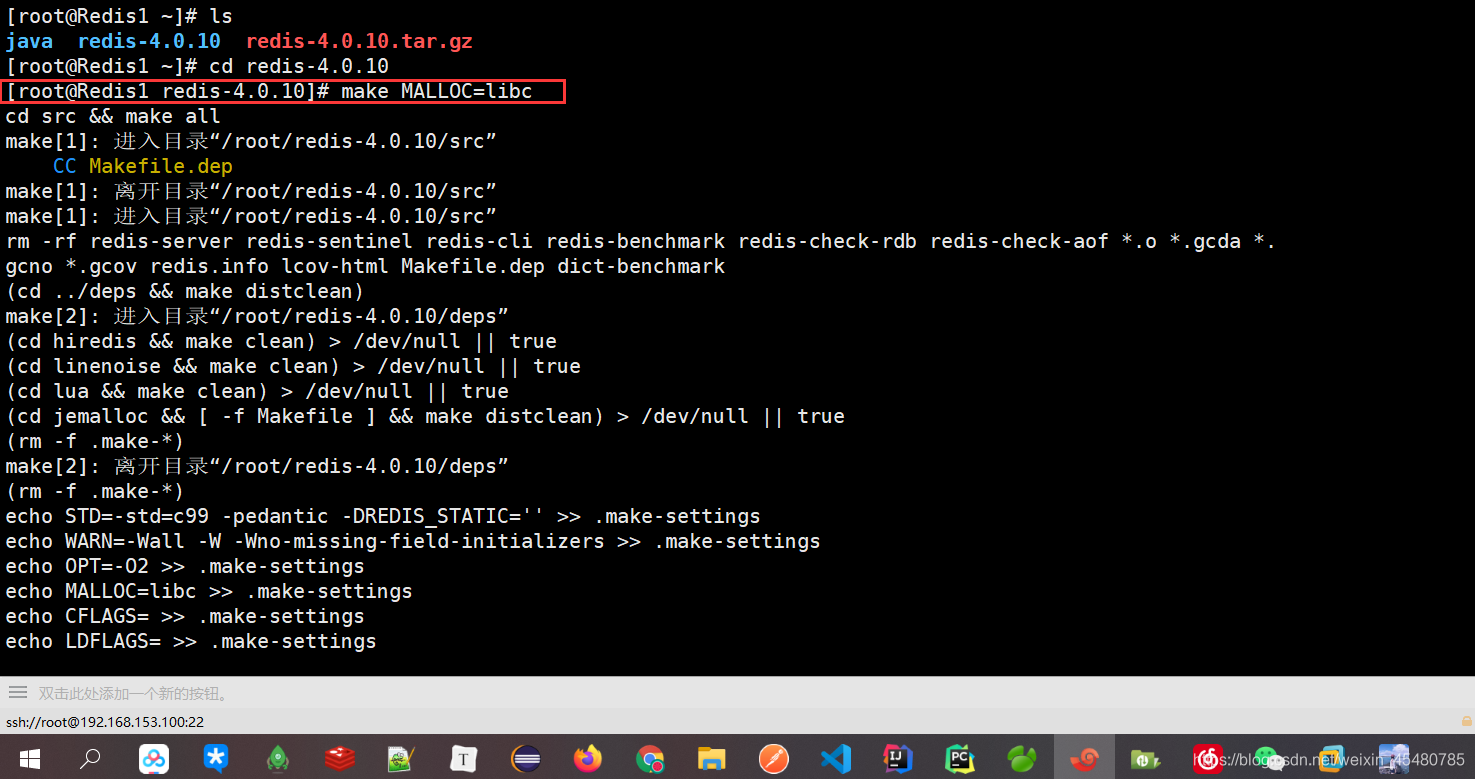Screen dimensions: 1475x779
Task: Open the green rocket app icon
Action: [x=278, y=759]
